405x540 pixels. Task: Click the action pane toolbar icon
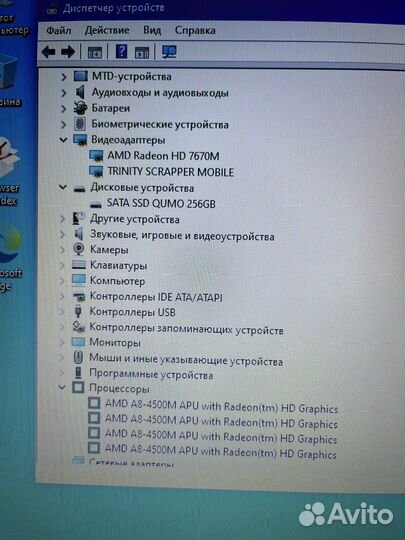click(142, 52)
